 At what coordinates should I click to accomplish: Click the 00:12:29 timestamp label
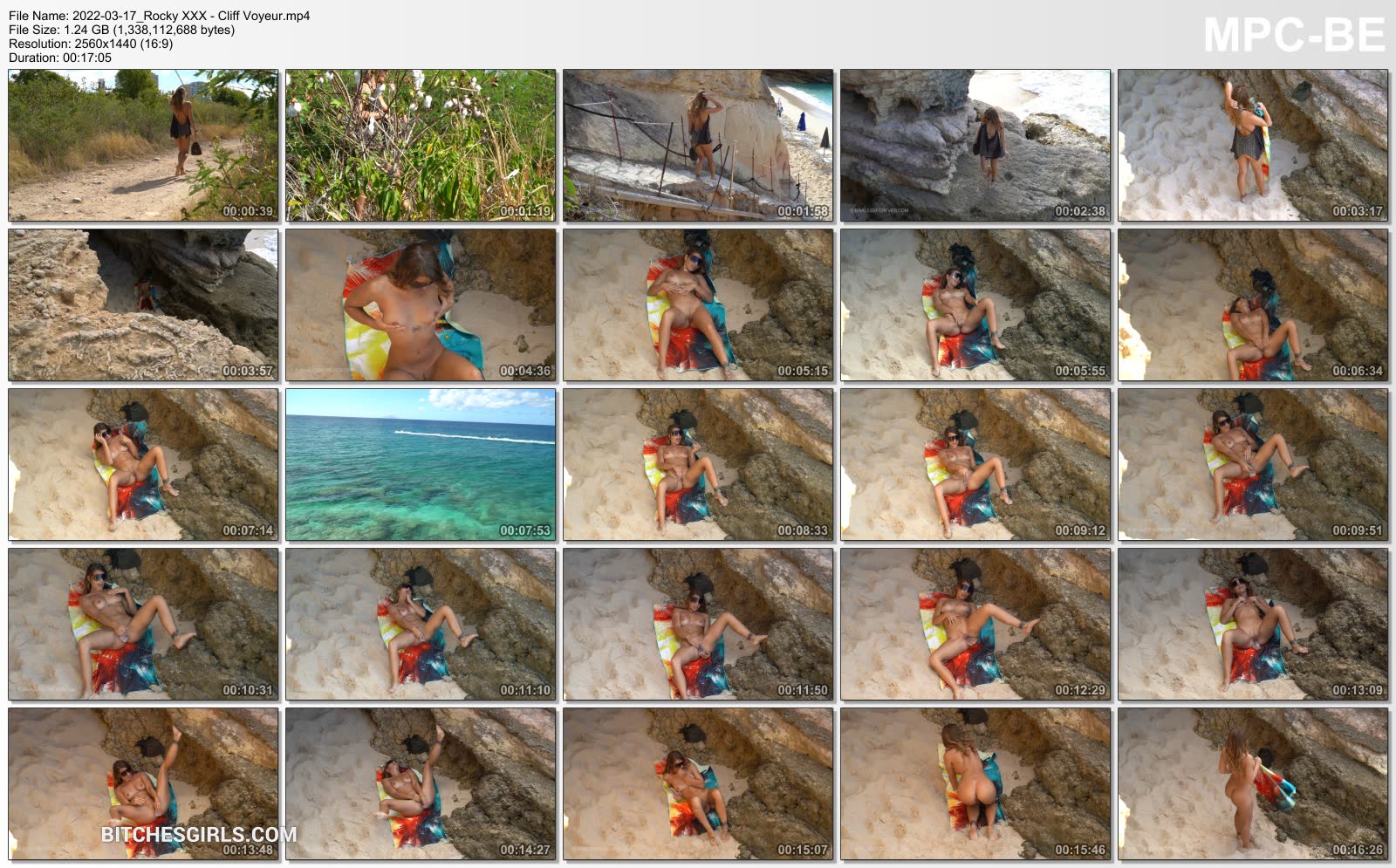[x=1079, y=690]
